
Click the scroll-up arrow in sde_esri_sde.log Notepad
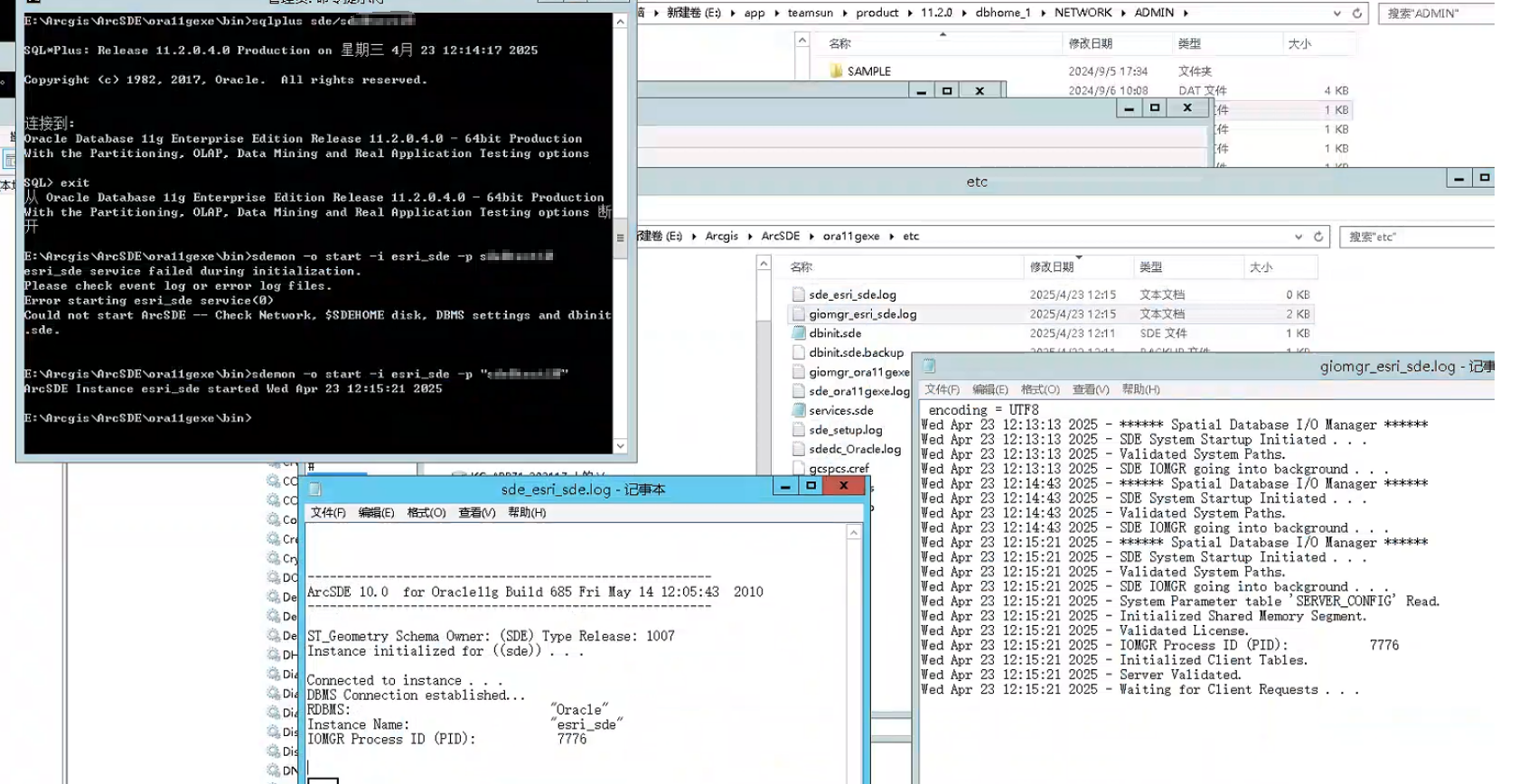(x=853, y=533)
